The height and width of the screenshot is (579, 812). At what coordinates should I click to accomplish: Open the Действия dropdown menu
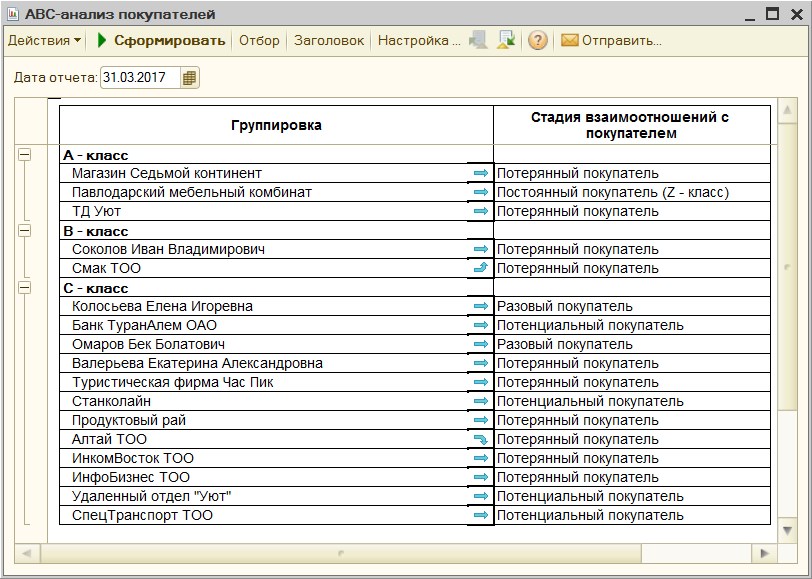pyautogui.click(x=44, y=41)
